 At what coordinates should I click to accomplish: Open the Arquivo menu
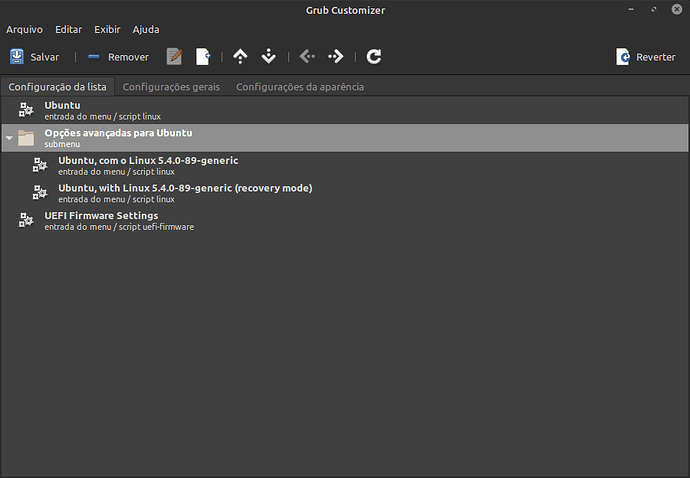(24, 29)
